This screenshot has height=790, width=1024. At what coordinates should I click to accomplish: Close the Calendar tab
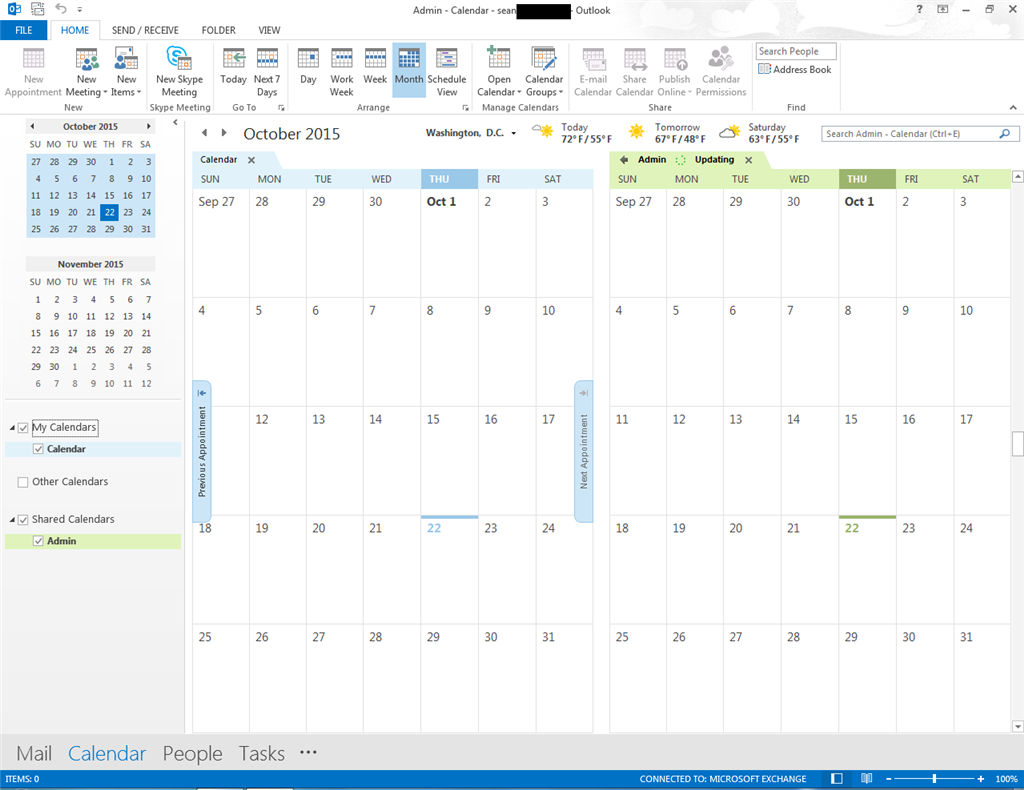251,160
